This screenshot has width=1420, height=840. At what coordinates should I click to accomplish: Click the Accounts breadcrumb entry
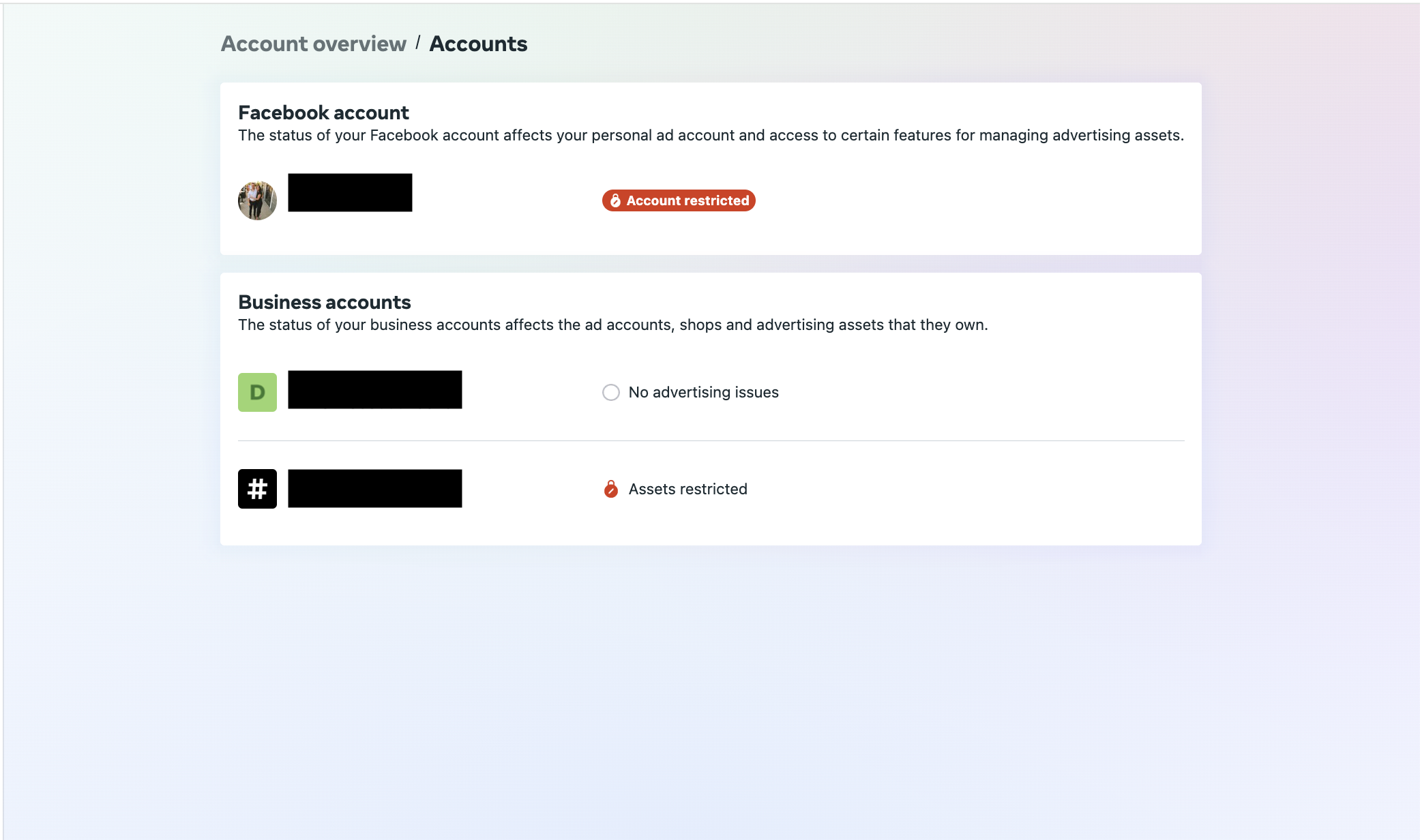pos(478,43)
